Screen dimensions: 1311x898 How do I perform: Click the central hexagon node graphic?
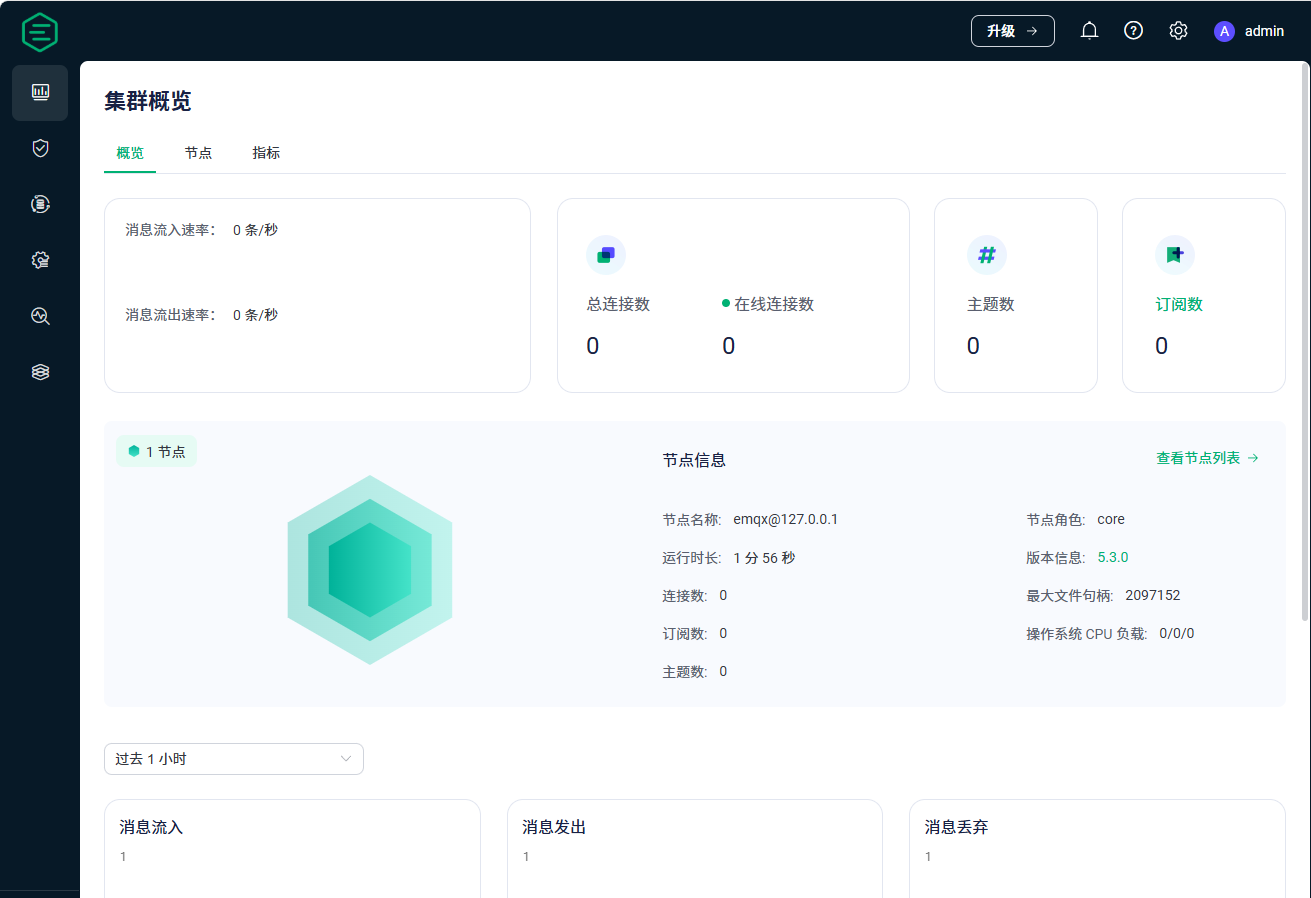pos(370,570)
